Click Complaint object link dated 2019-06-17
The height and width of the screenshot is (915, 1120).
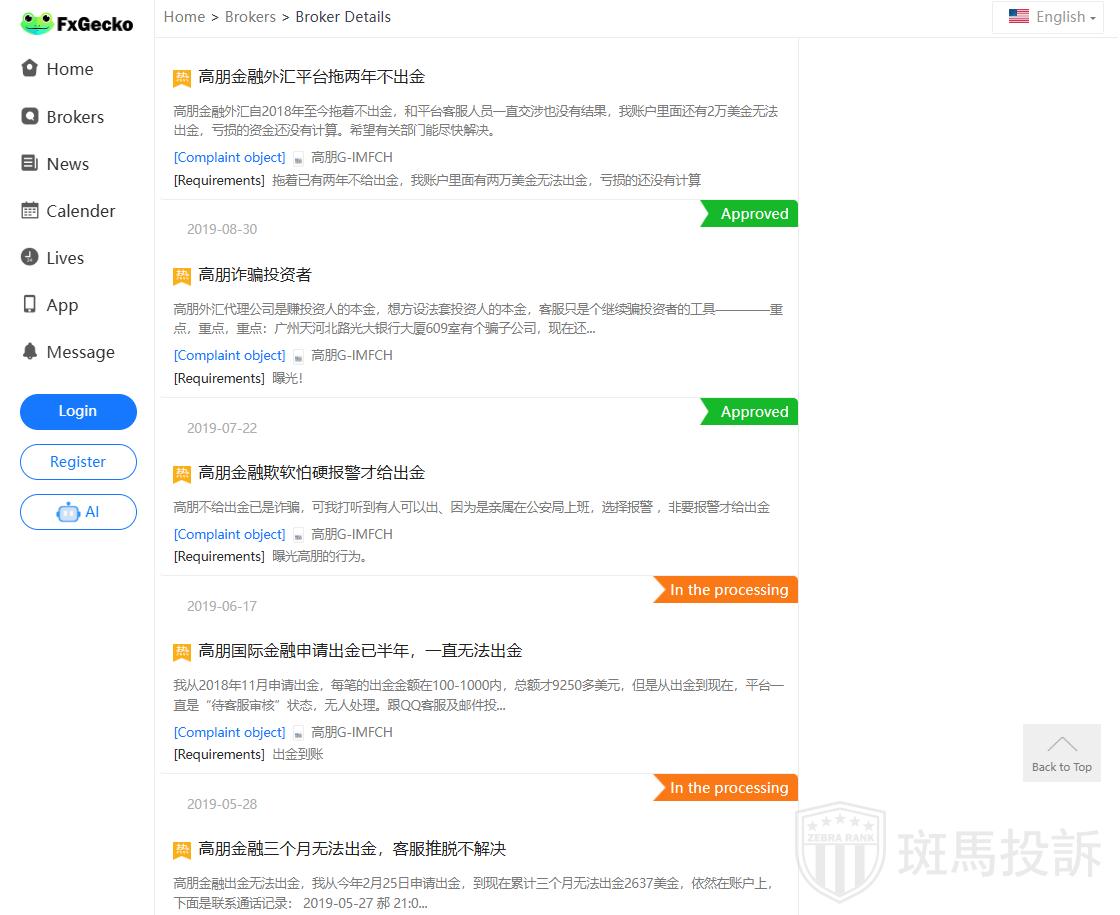(229, 732)
